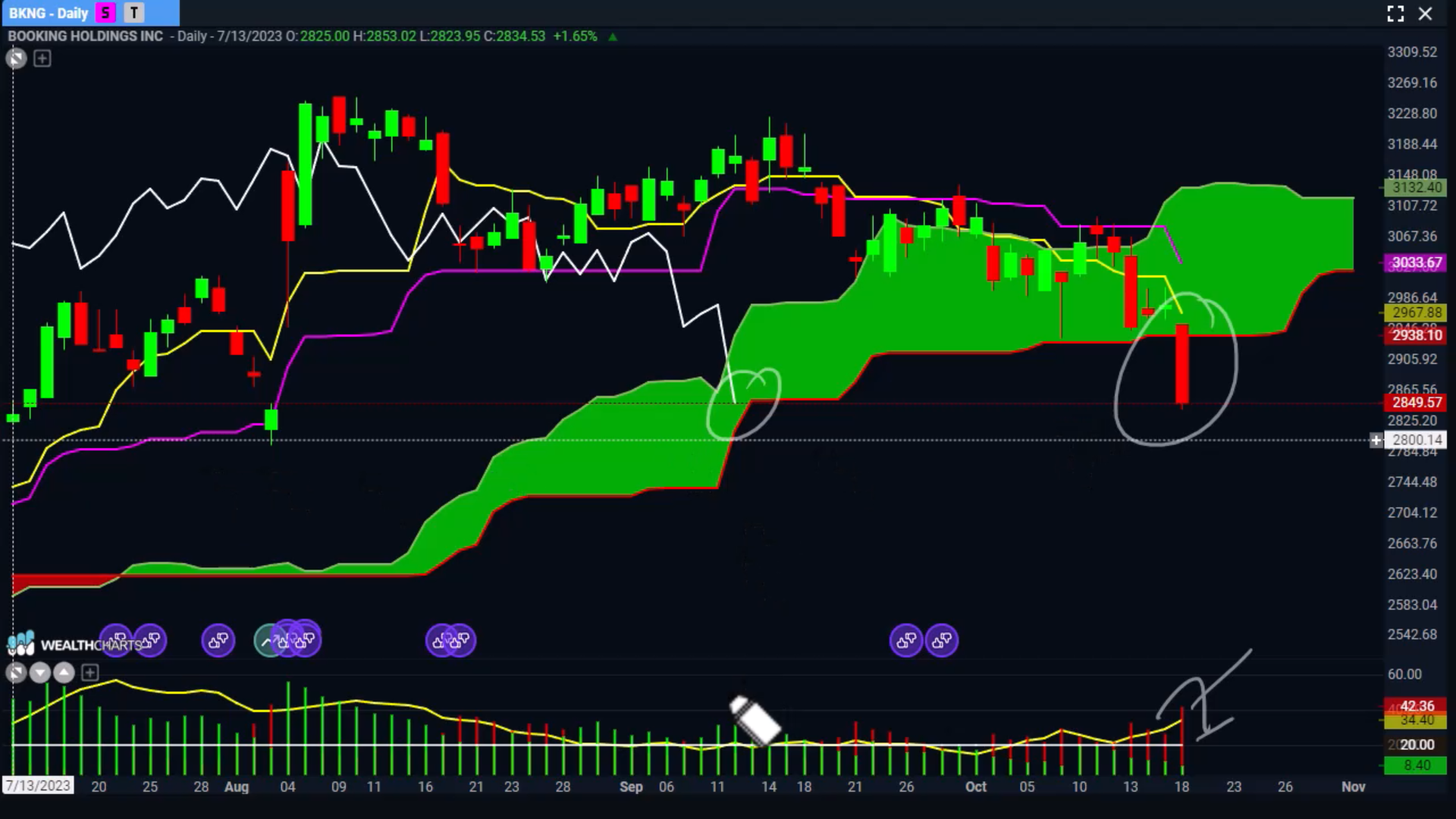Click the C:2834.53 close value
The height and width of the screenshot is (819, 1456).
514,36
